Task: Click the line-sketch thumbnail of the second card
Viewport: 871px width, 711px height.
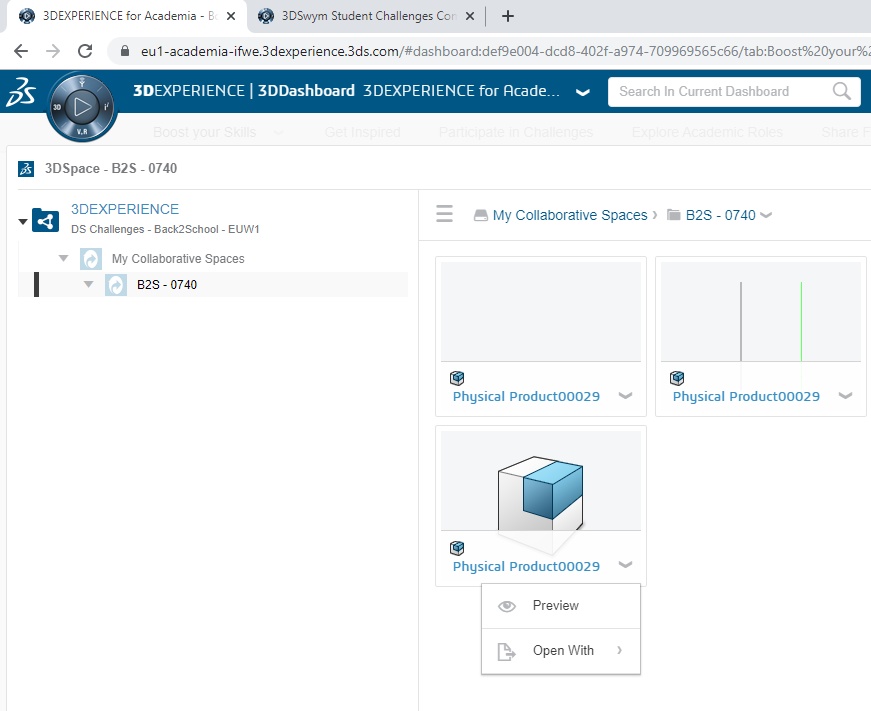Action: [x=761, y=312]
